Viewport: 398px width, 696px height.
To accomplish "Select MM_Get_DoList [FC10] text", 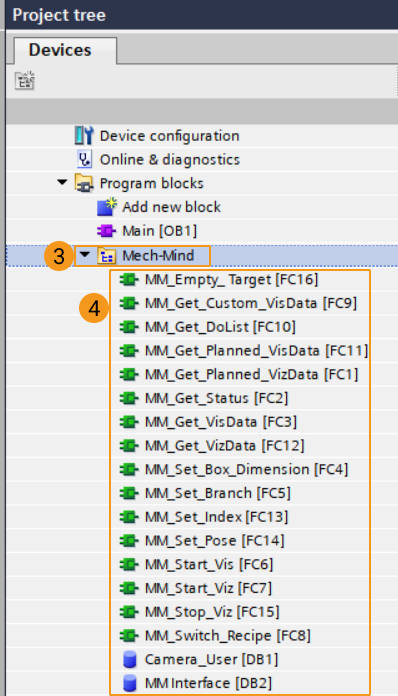I will [220, 327].
